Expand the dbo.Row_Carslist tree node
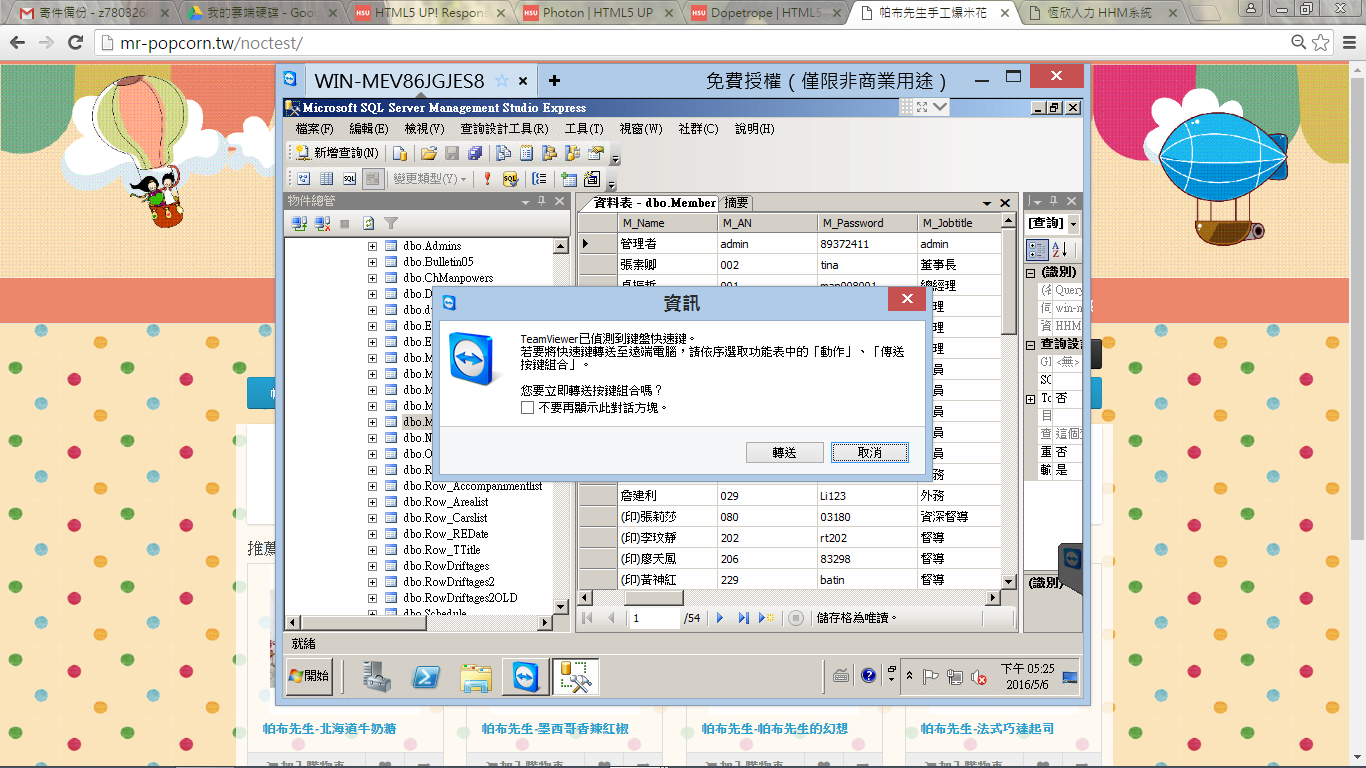Image resolution: width=1366 pixels, height=768 pixels. [372, 518]
